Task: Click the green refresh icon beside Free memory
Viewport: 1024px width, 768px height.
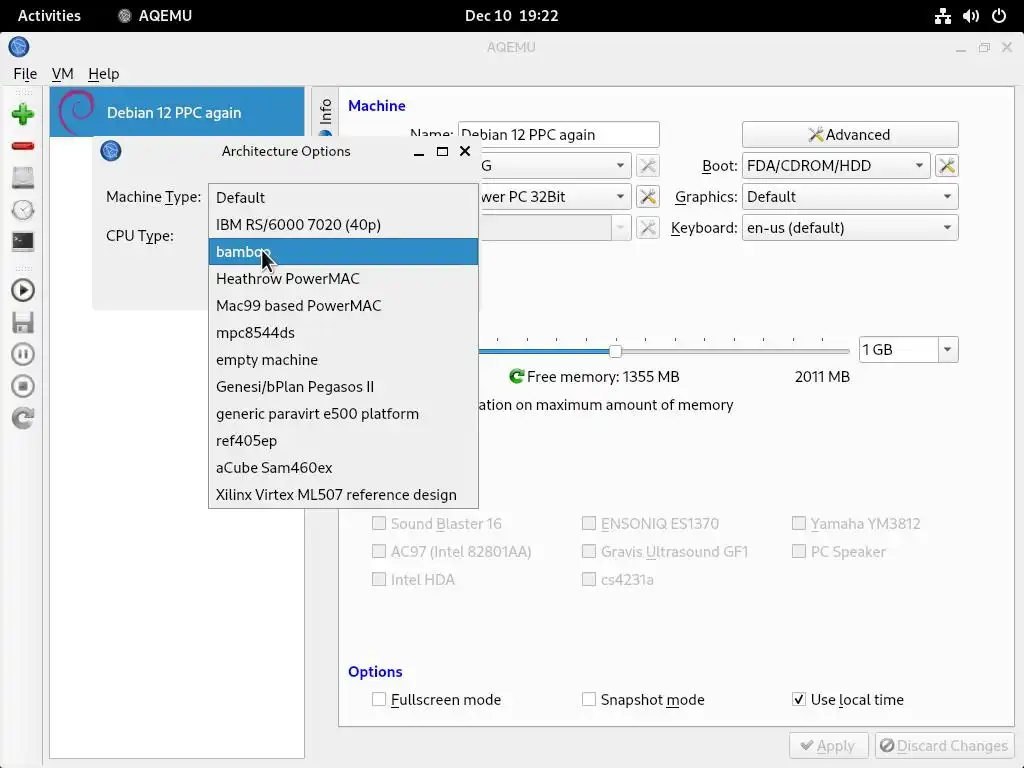Action: pos(517,376)
